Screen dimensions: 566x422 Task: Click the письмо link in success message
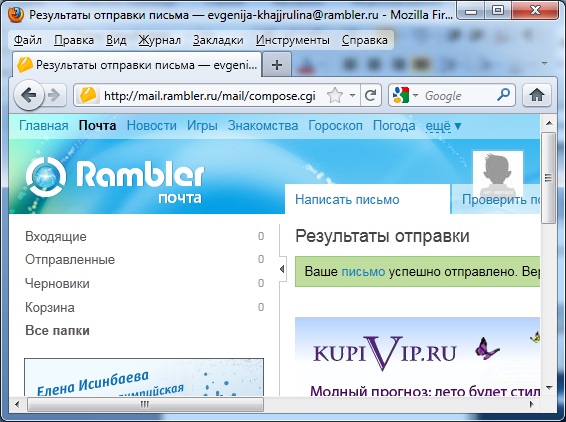point(363,271)
